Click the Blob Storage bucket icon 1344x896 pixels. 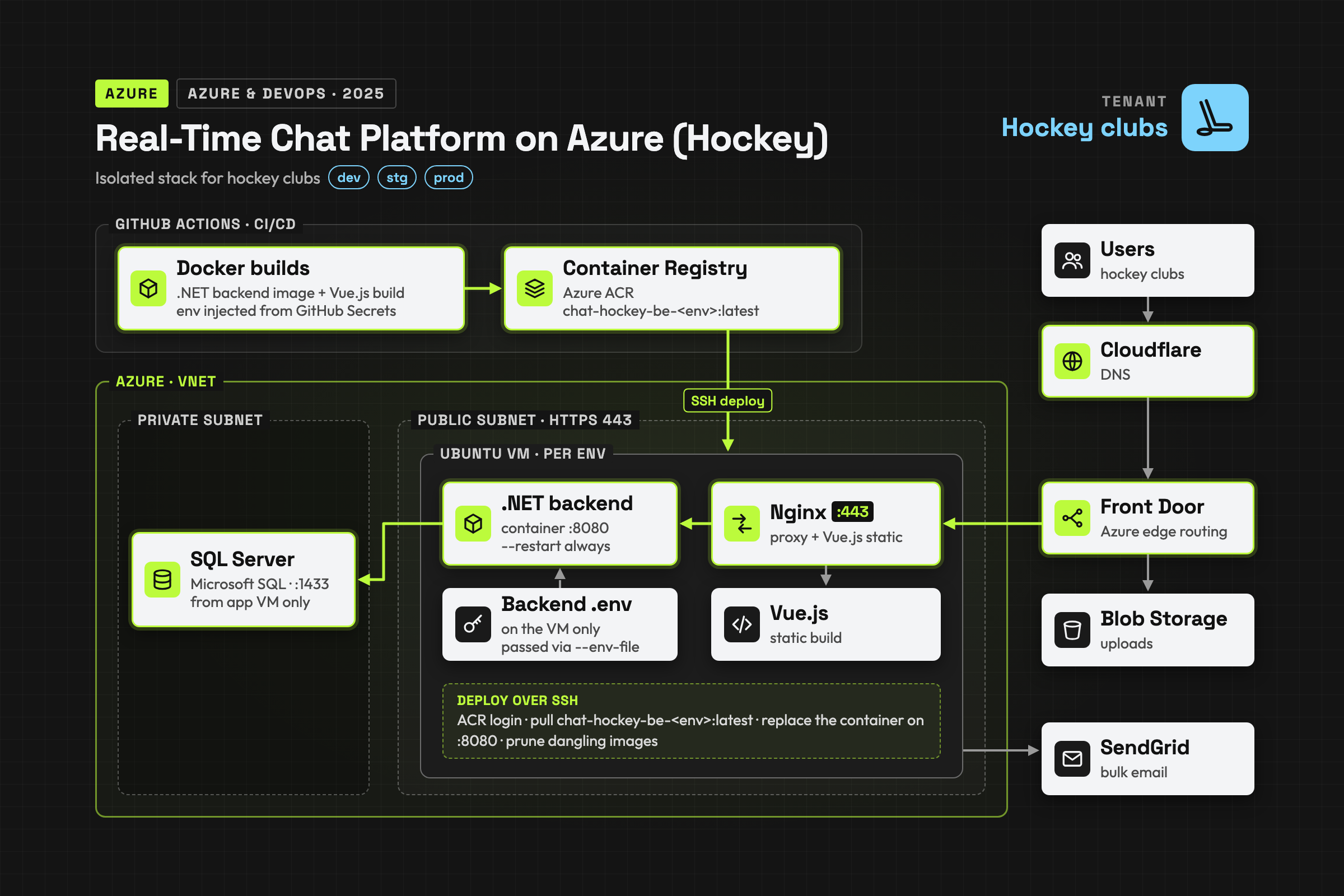[x=1072, y=631]
